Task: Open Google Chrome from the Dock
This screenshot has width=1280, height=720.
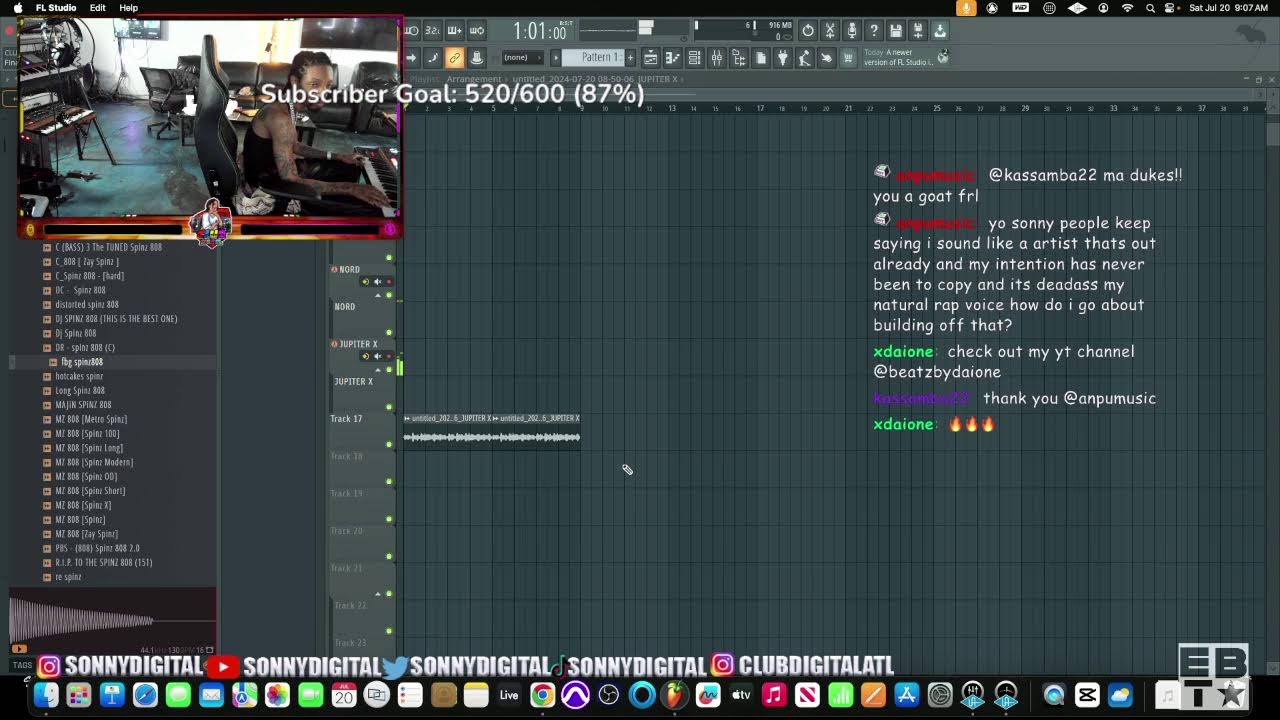Action: (542, 695)
